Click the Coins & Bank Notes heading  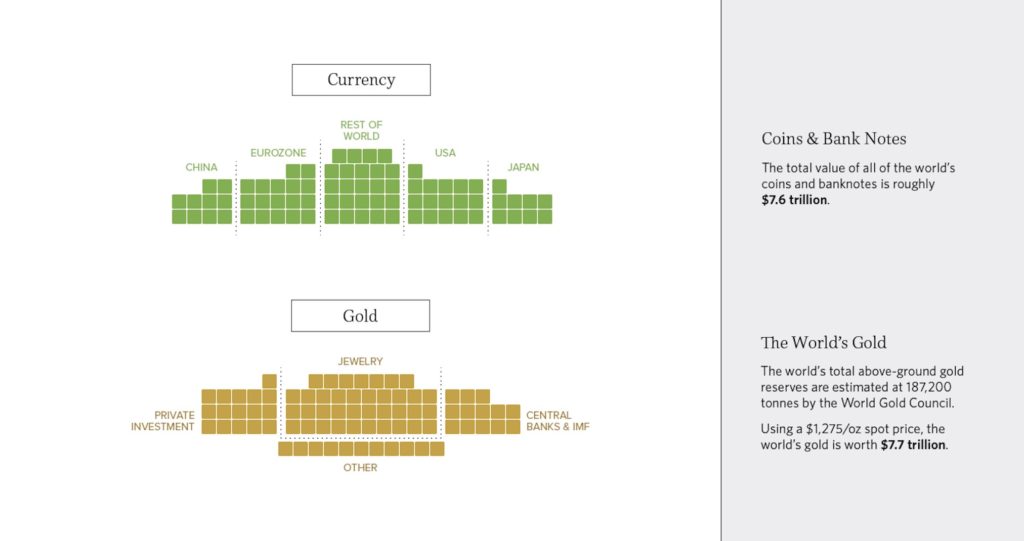(x=833, y=139)
